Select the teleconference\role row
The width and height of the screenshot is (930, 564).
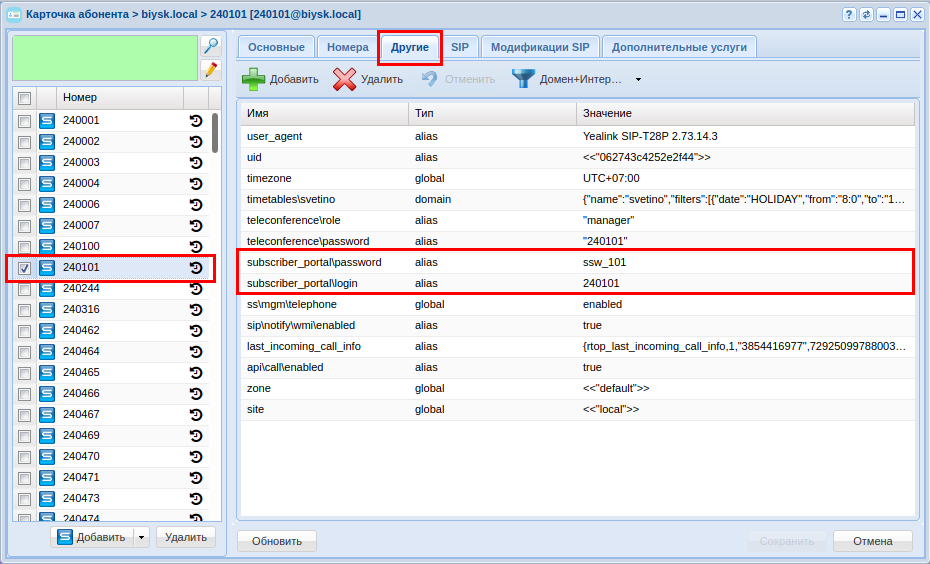[577, 221]
